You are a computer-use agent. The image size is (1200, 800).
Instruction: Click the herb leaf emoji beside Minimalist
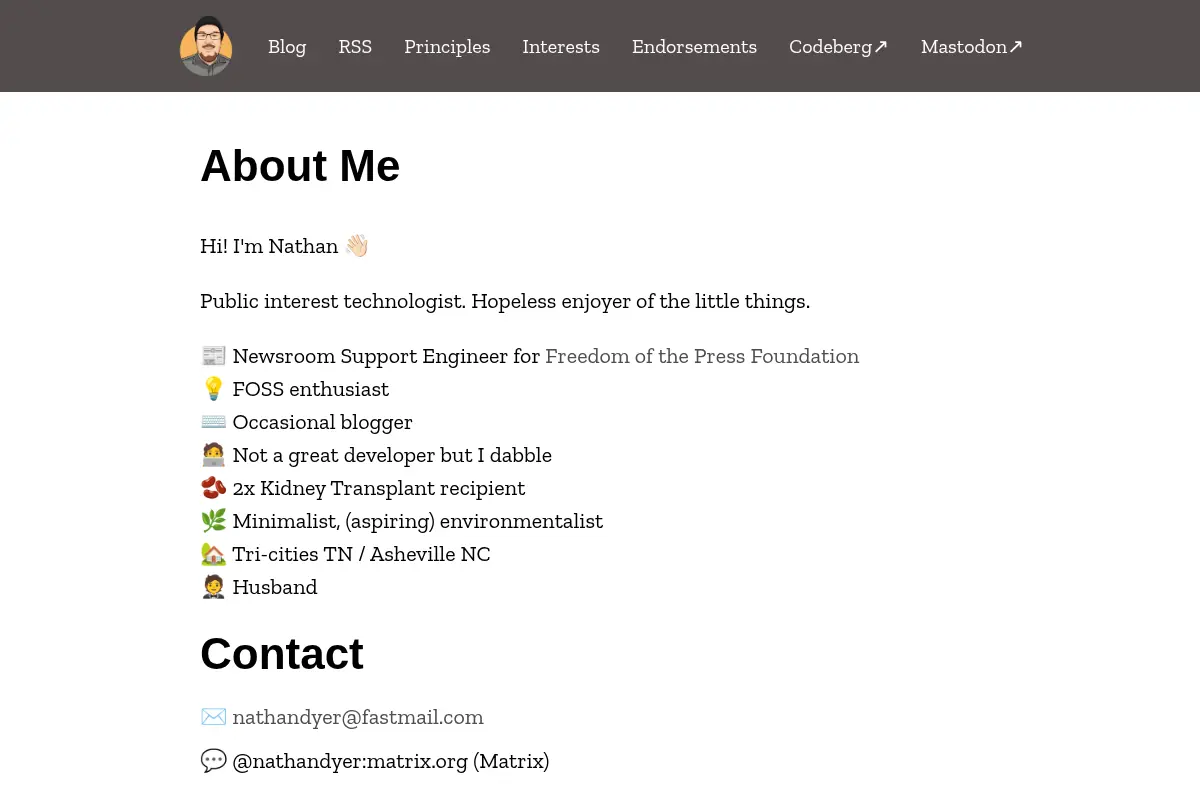point(214,521)
